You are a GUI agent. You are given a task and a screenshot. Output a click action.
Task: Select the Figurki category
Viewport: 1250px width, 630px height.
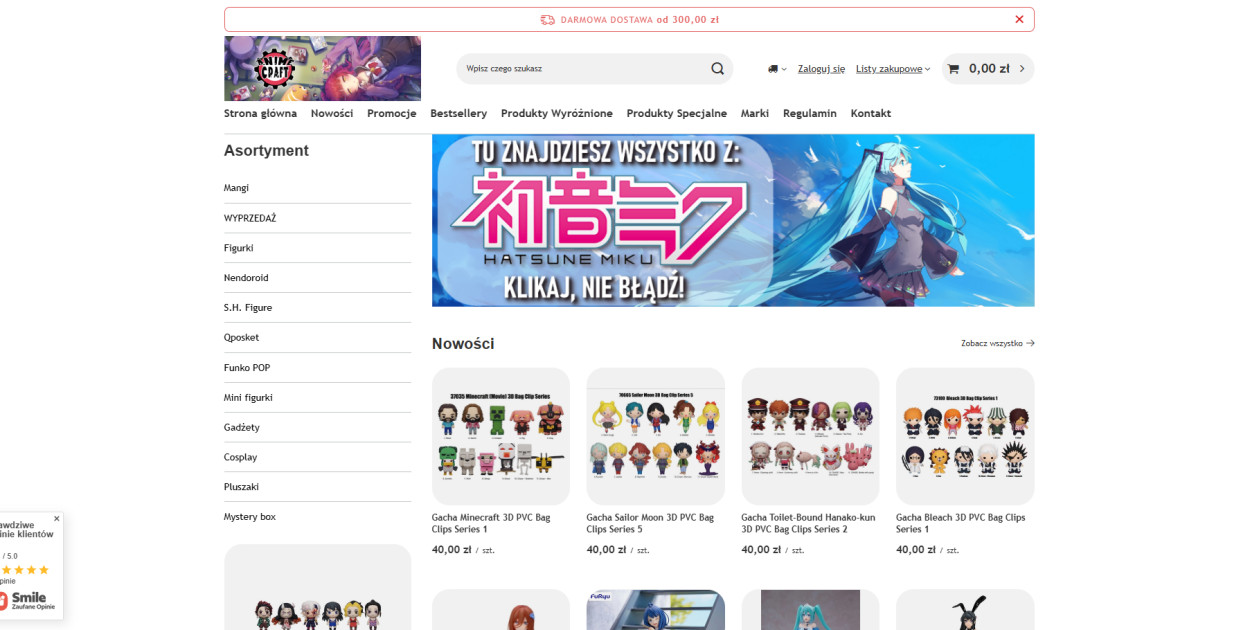[317, 248]
